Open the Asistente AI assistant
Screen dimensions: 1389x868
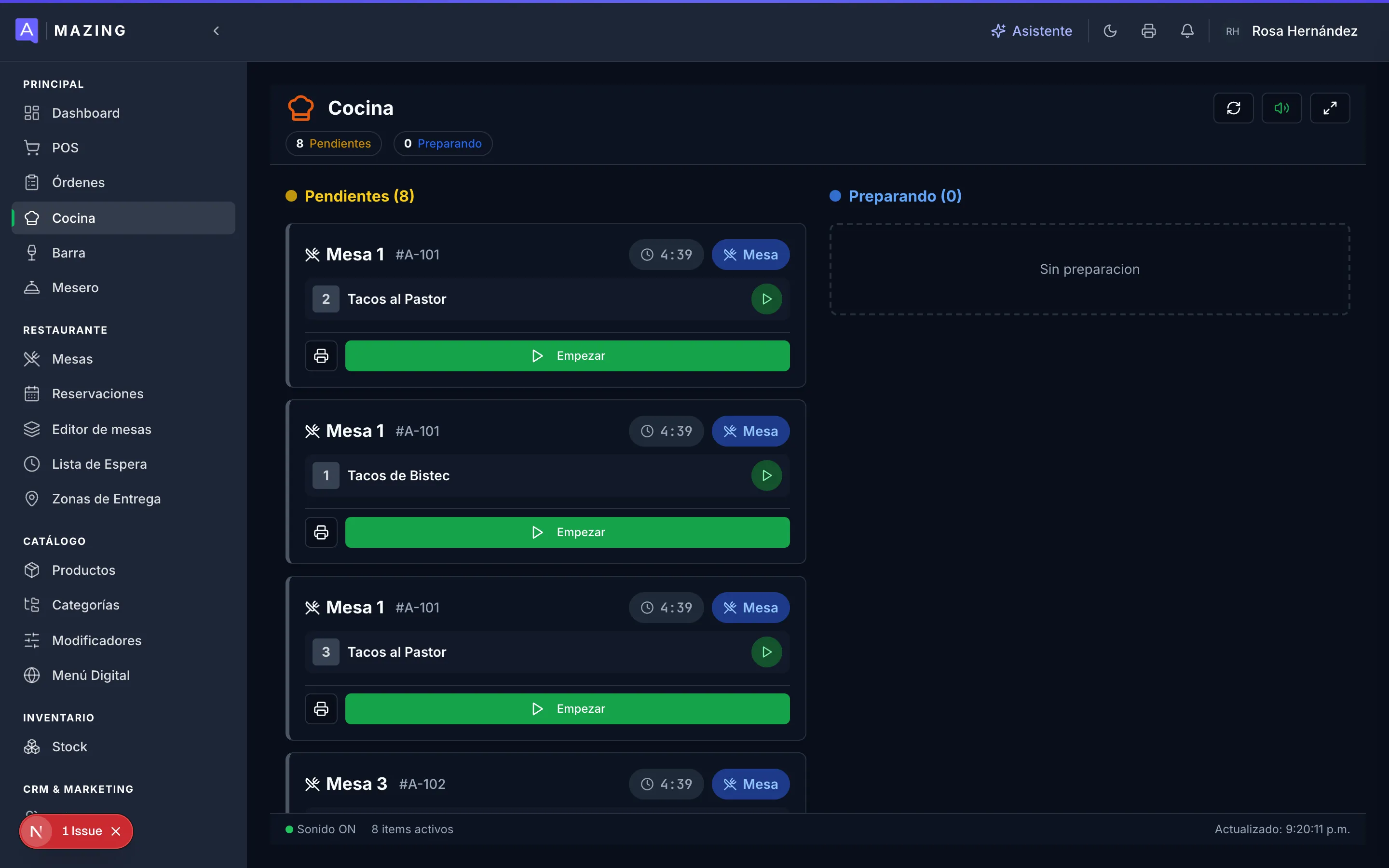[x=1032, y=31]
